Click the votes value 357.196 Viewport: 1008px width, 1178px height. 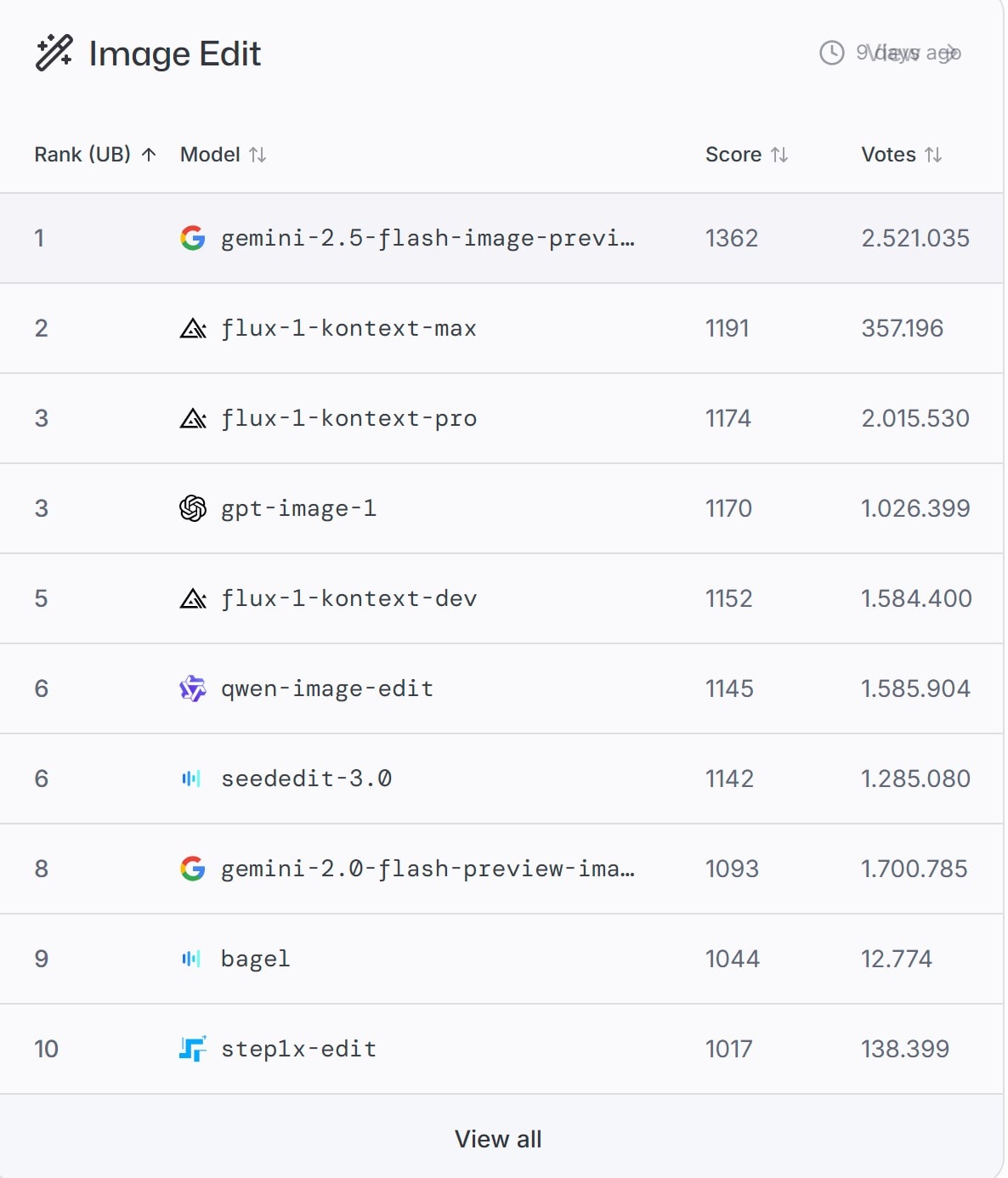(903, 328)
